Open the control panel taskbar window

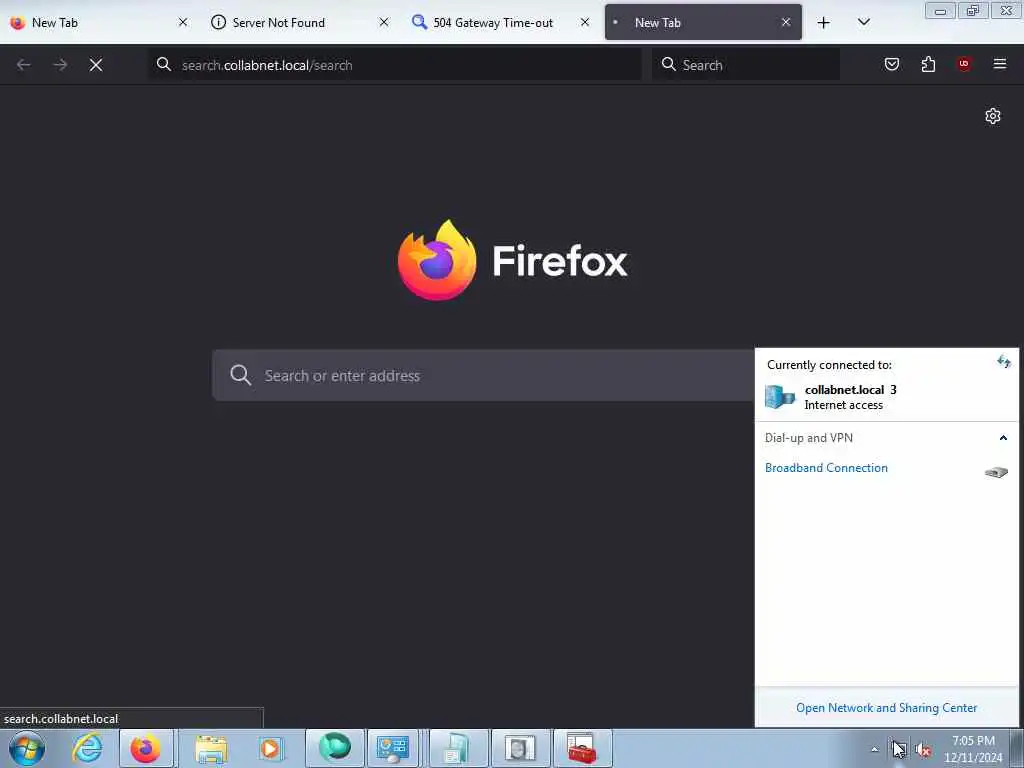(392, 748)
